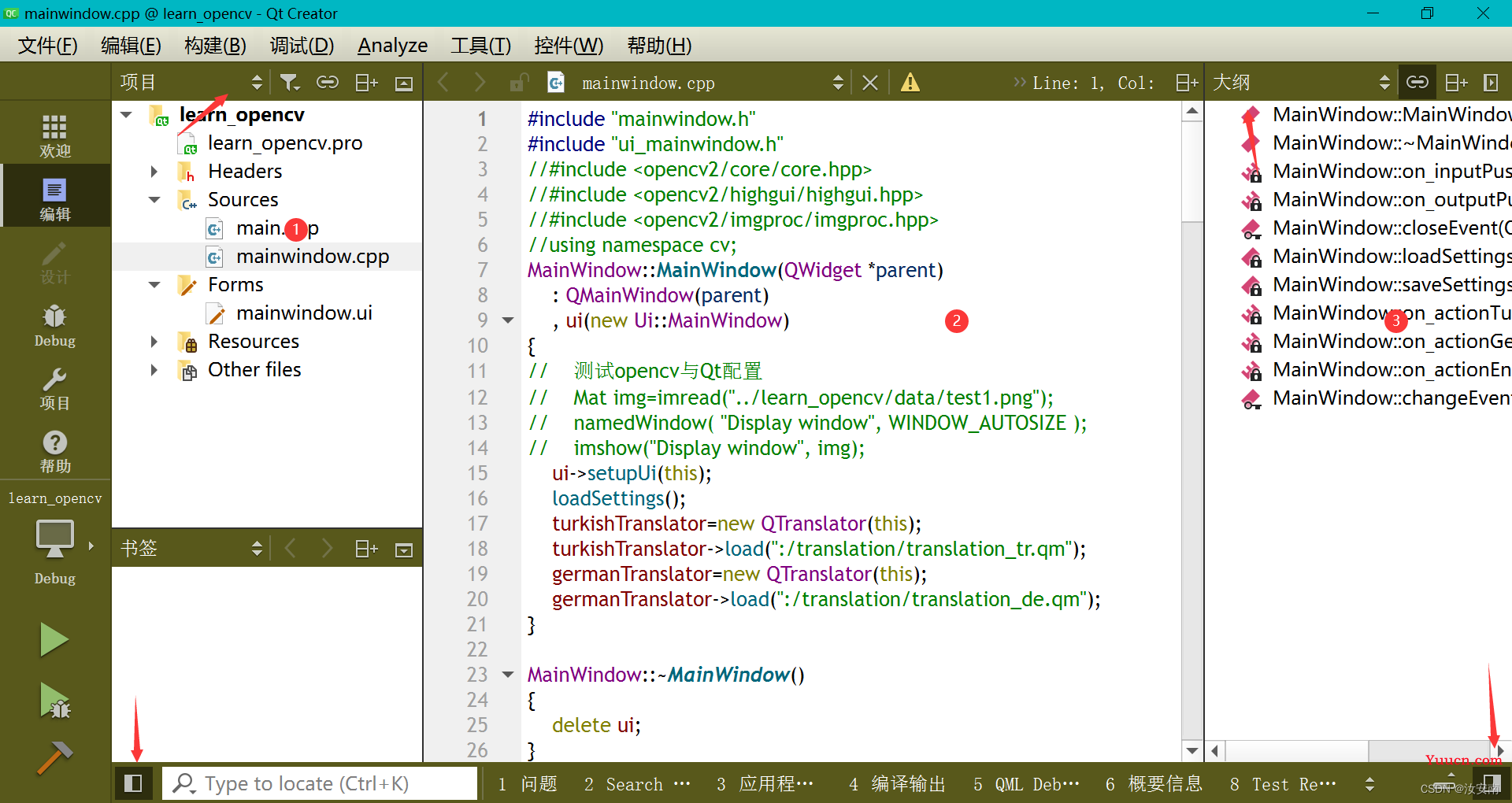Open the 构建(B) menu
Viewport: 1512px width, 803px height.
215,46
